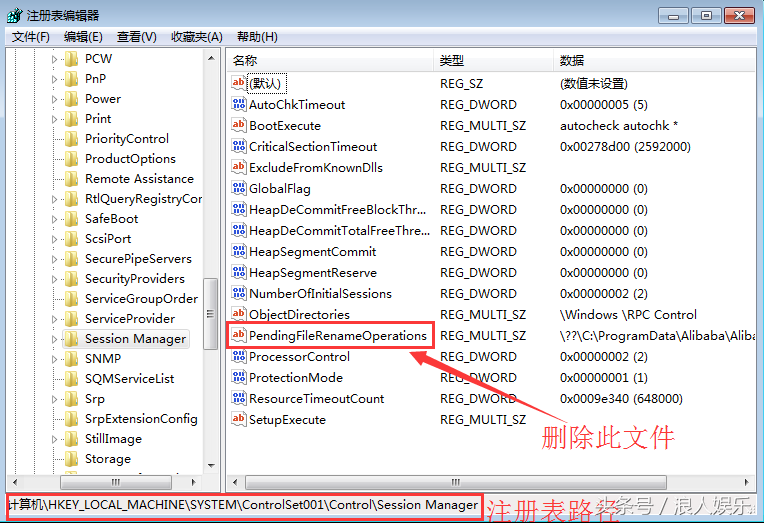The width and height of the screenshot is (764, 523).
Task: Expand the Print key arrow
Action: pos(54,119)
